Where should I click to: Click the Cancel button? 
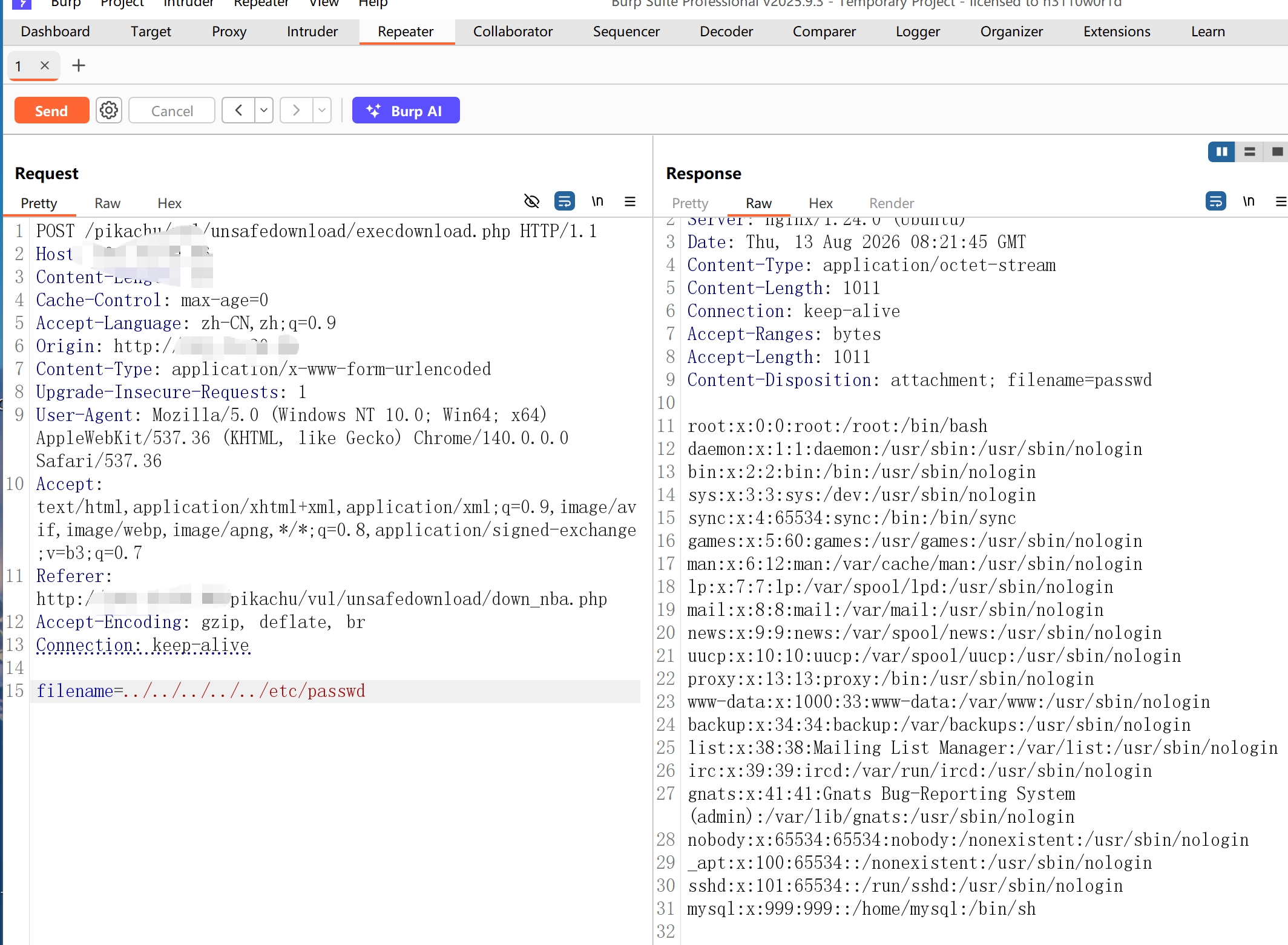pyautogui.click(x=172, y=111)
